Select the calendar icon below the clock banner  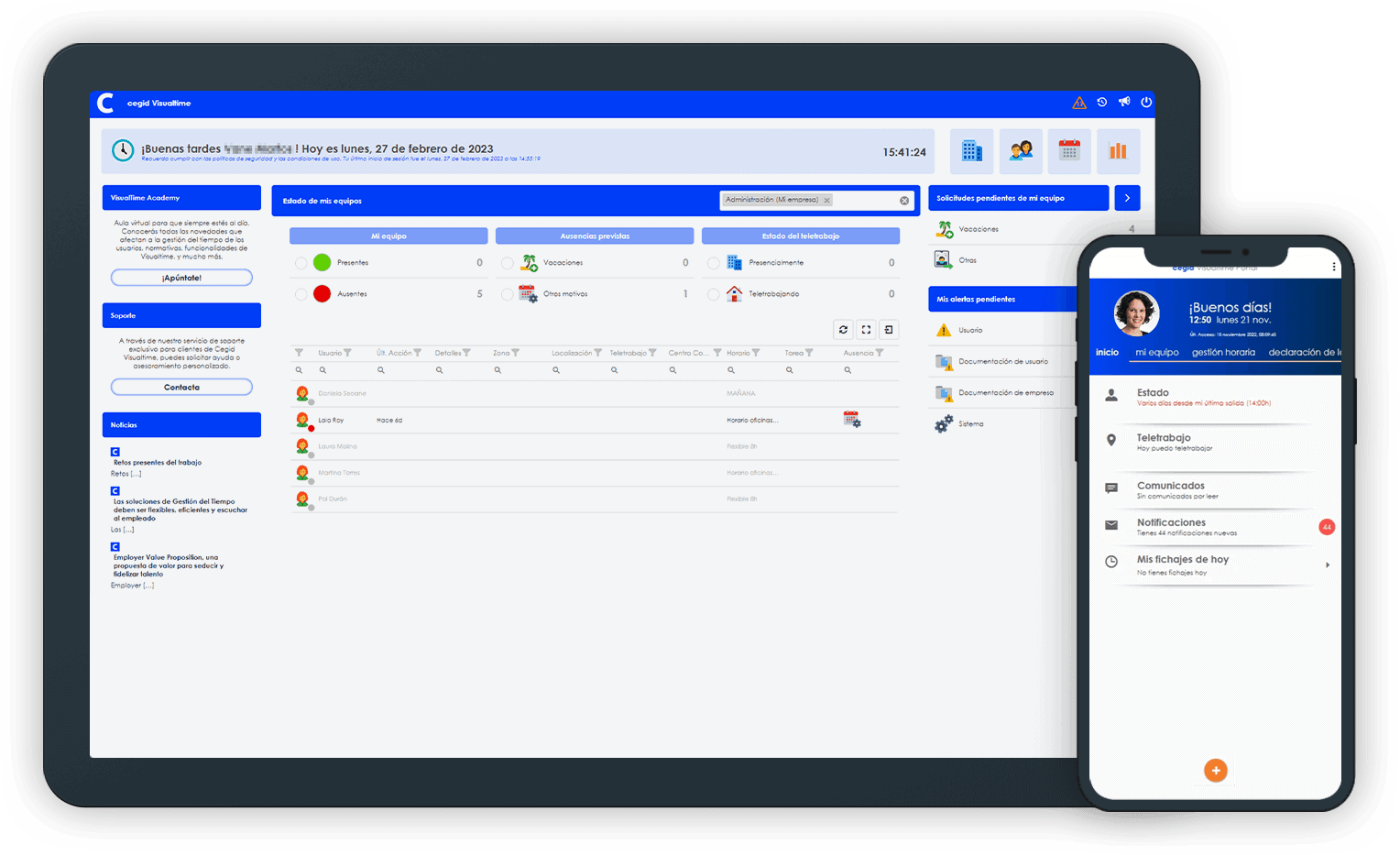[1069, 151]
